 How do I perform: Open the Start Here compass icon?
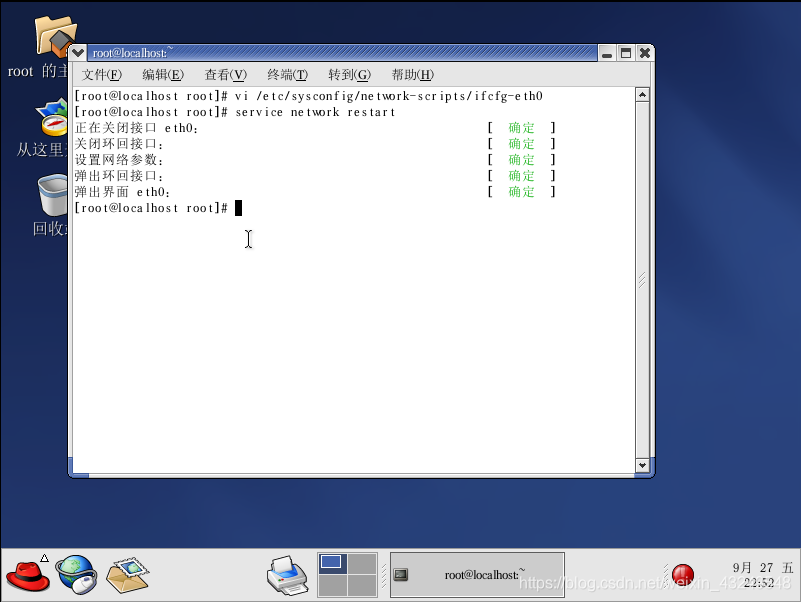click(x=52, y=119)
